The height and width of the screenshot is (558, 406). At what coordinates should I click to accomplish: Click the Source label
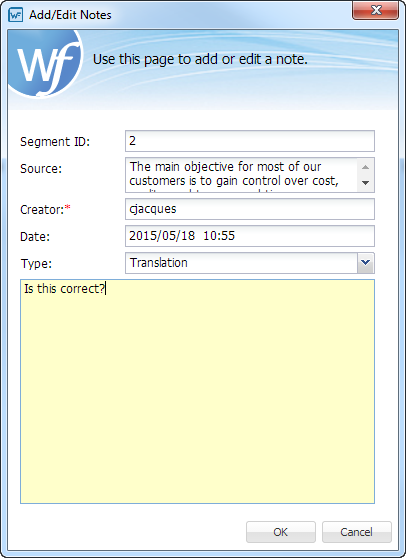pyautogui.click(x=41, y=169)
